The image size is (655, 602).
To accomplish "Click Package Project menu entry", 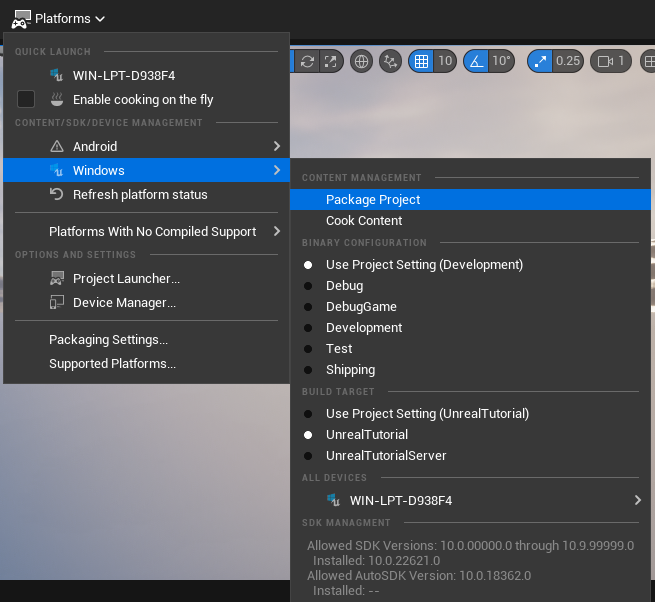I will point(373,200).
